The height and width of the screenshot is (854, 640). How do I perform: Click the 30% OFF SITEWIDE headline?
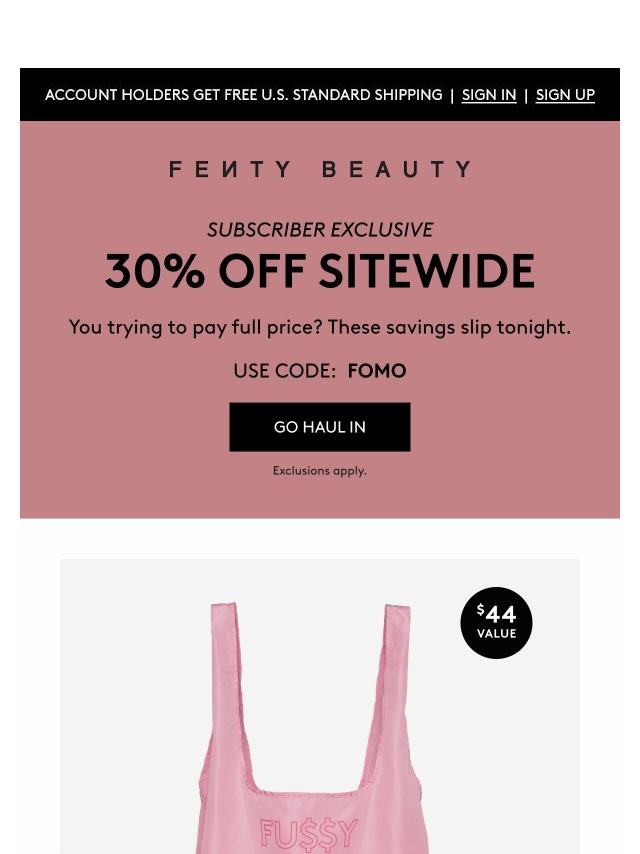coord(320,271)
